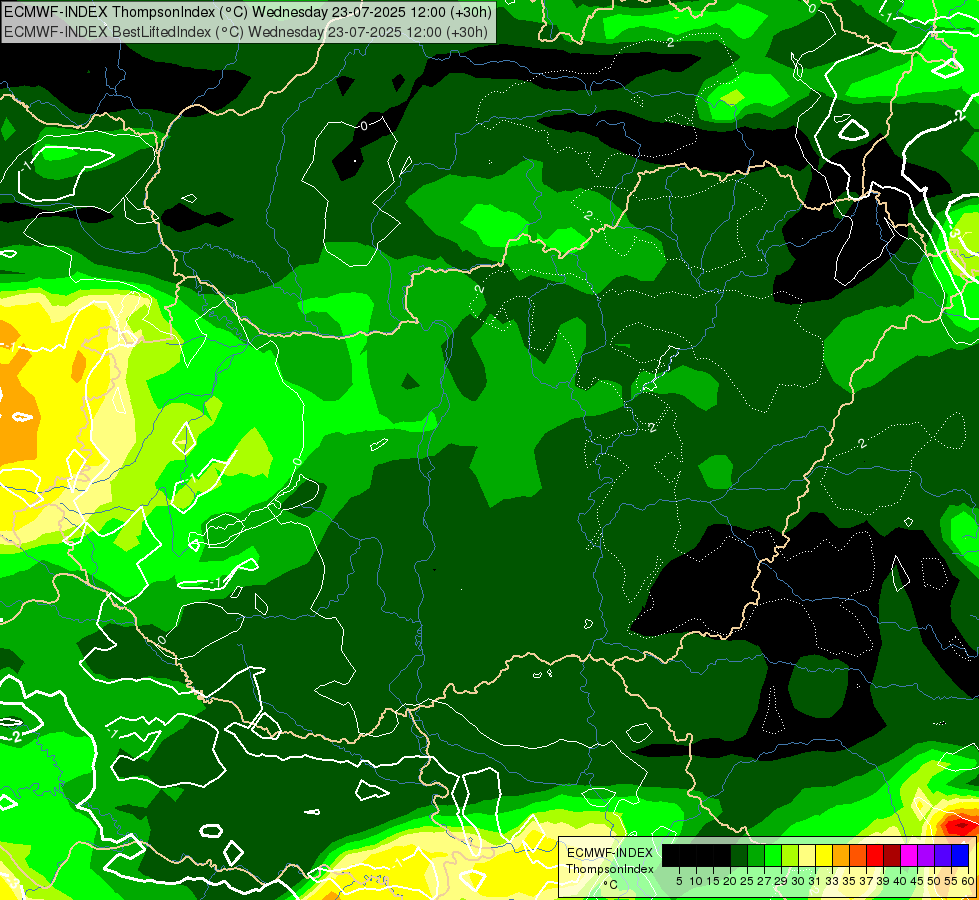Image resolution: width=979 pixels, height=900 pixels.
Task: Choose the blue legend swatch (55-60)
Action: tap(960, 855)
